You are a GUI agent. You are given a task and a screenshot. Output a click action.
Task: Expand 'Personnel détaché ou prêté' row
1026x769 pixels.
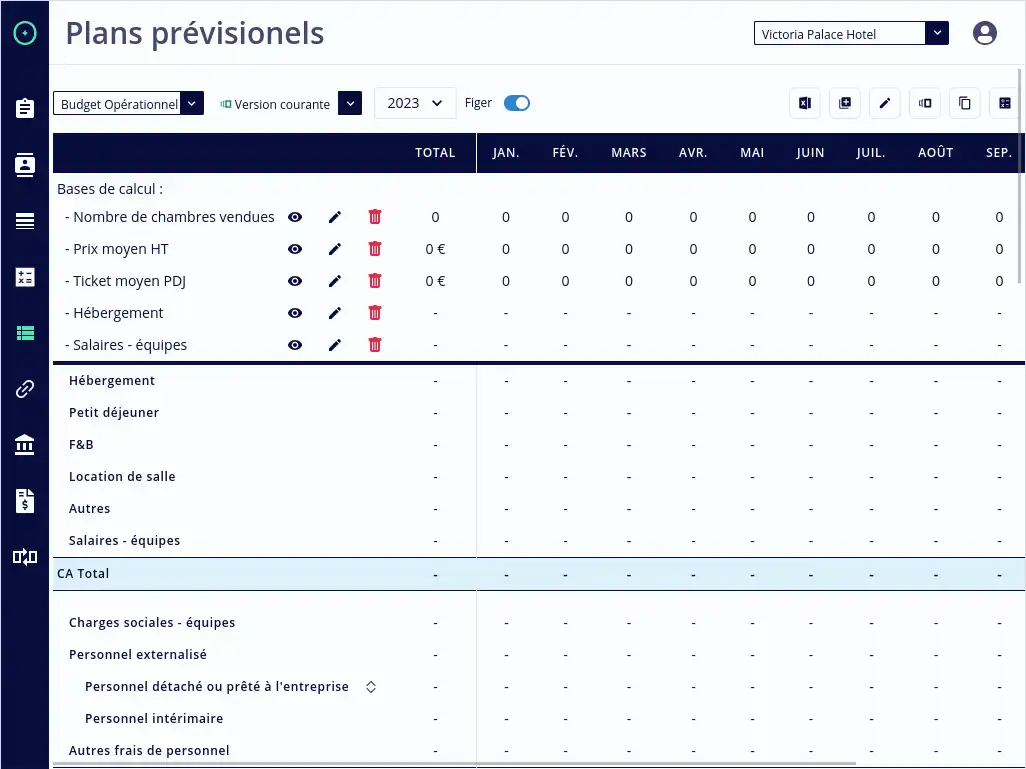[x=370, y=687]
